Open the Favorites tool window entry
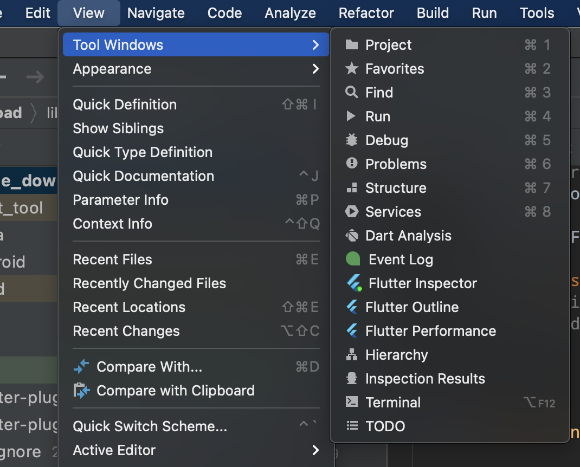The width and height of the screenshot is (580, 467). click(449, 69)
